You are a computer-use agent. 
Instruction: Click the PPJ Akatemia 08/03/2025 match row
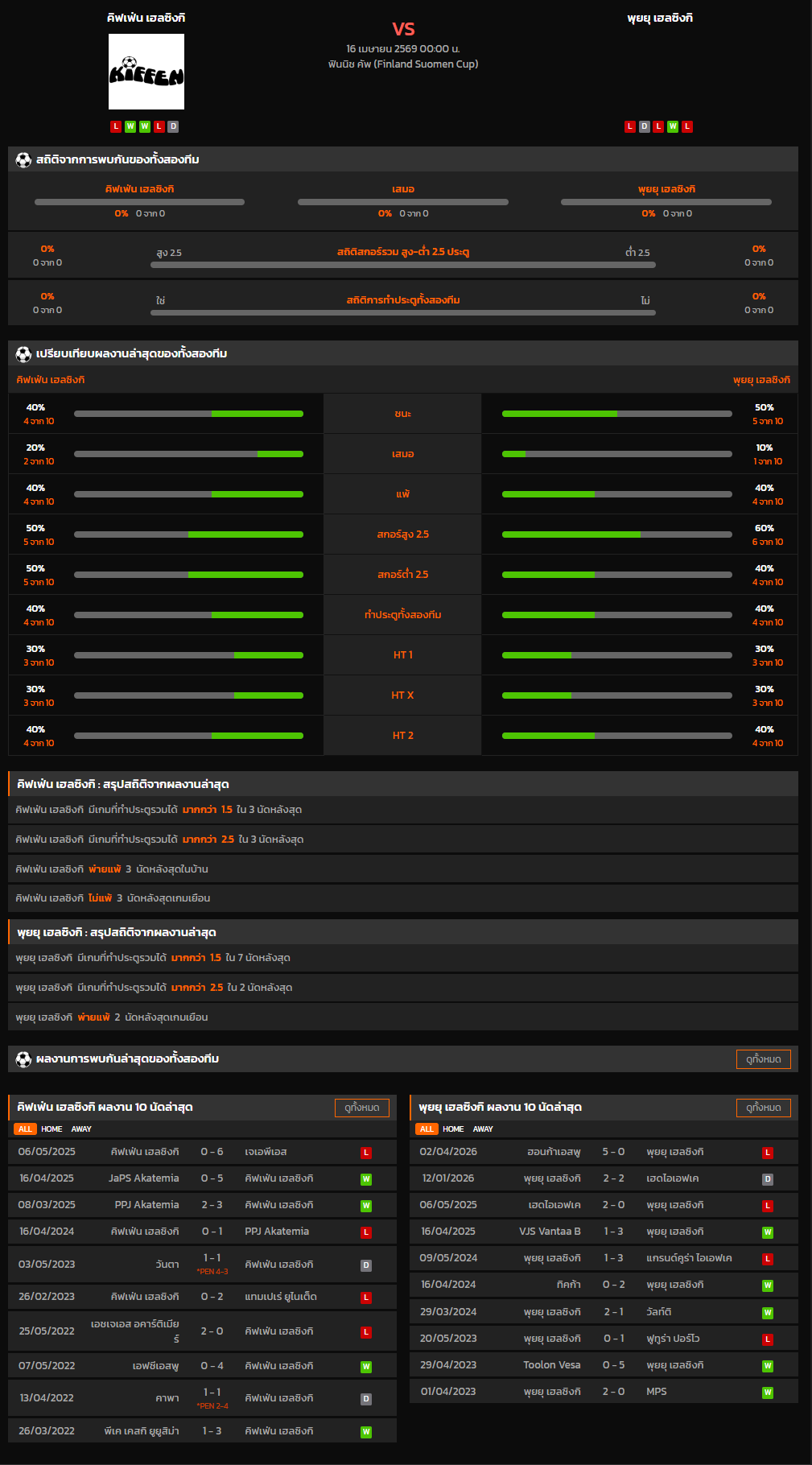click(x=202, y=1205)
